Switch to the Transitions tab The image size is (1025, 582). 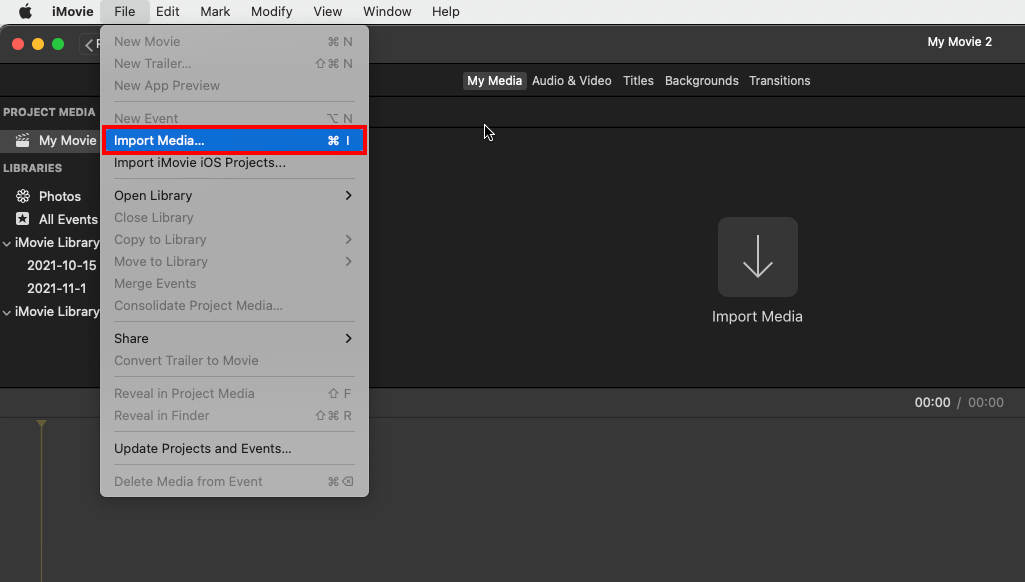(x=779, y=80)
